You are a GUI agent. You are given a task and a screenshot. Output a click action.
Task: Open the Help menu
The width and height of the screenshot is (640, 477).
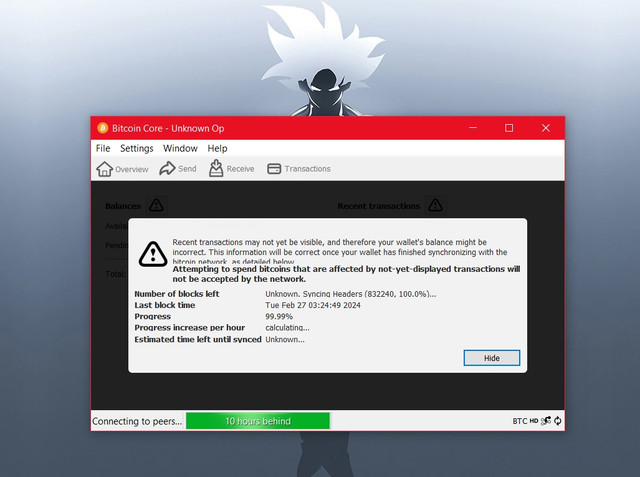click(x=217, y=148)
